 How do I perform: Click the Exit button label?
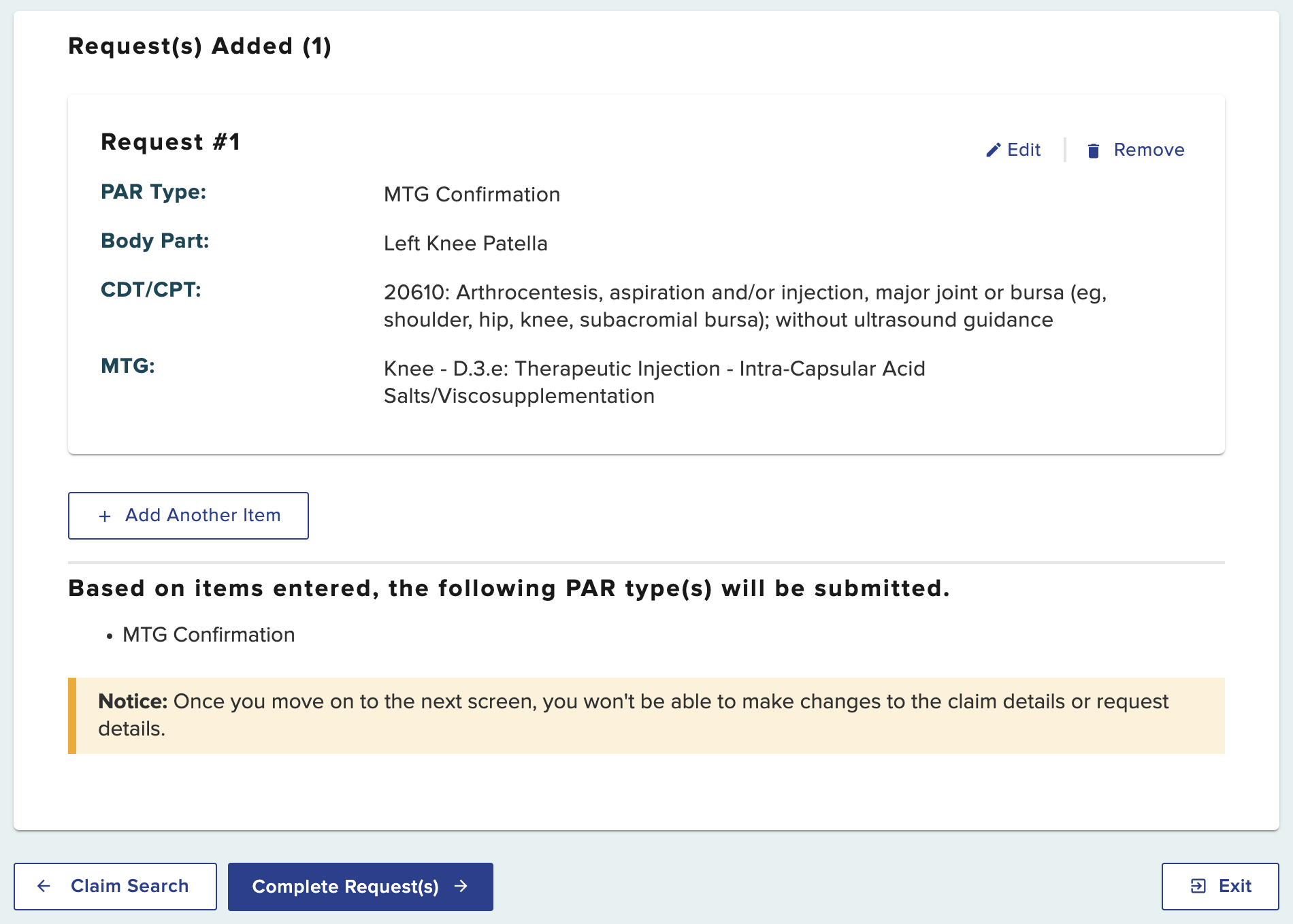[x=1234, y=886]
